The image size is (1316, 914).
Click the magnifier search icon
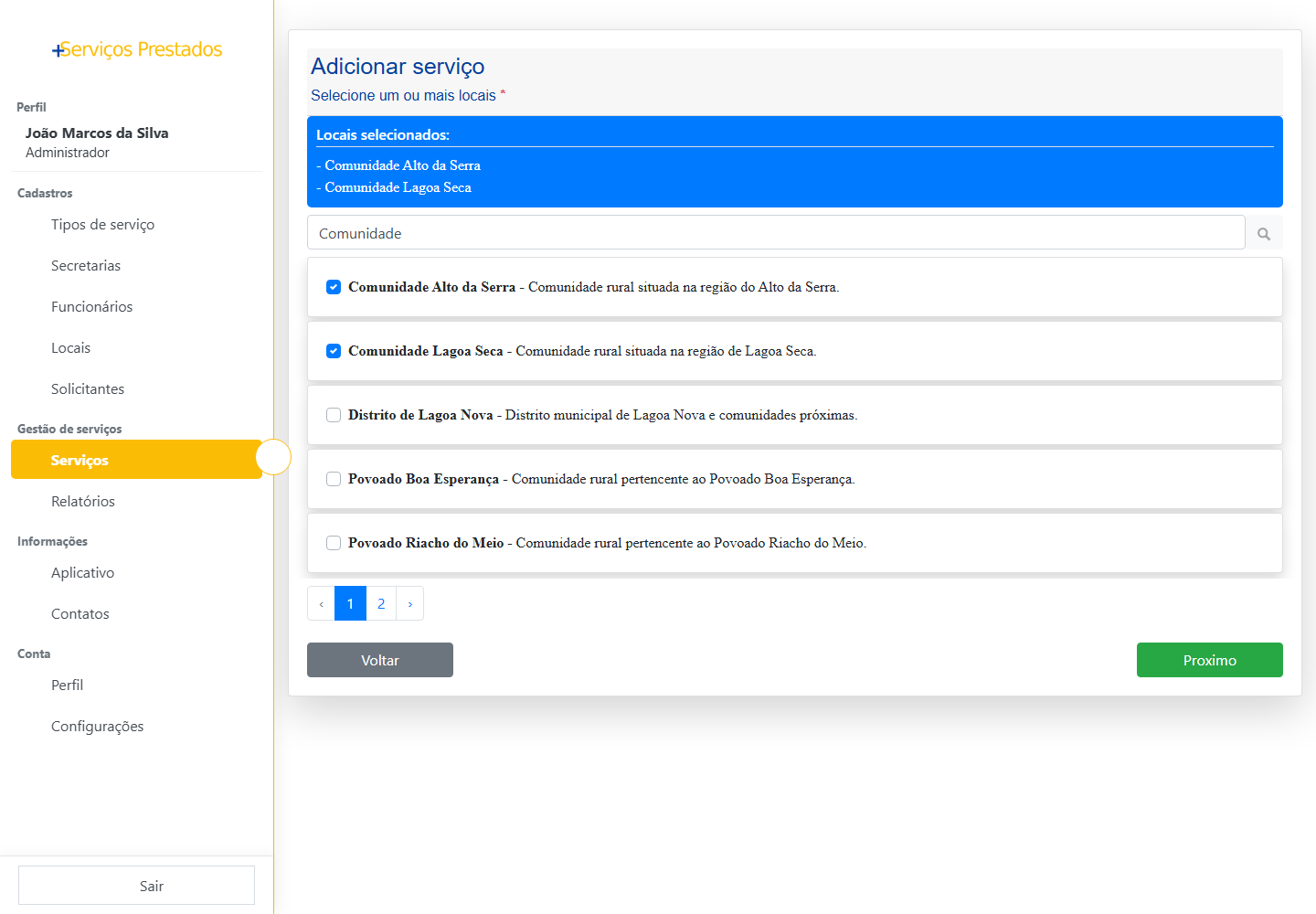(1264, 233)
